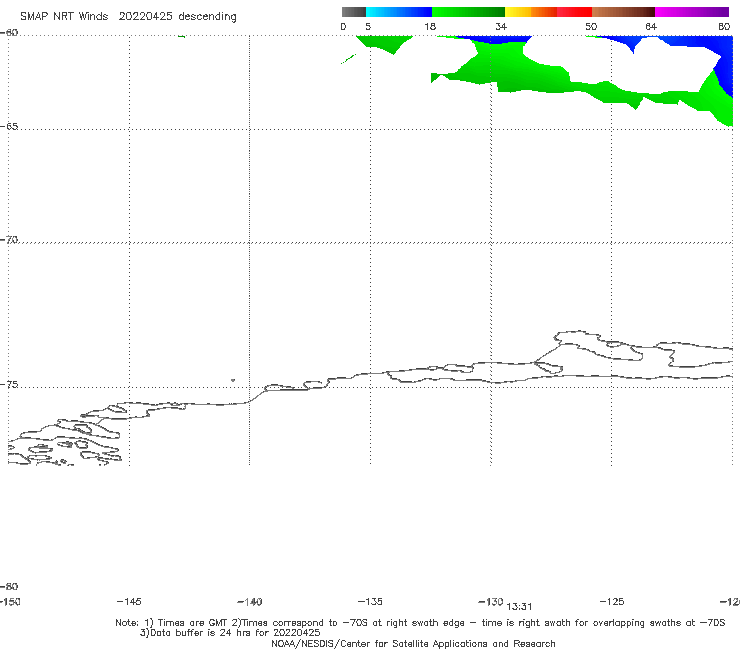Viewport: 740px width, 650px height.
Task: Click the brown 50-64 color bar segment
Action: tap(623, 12)
